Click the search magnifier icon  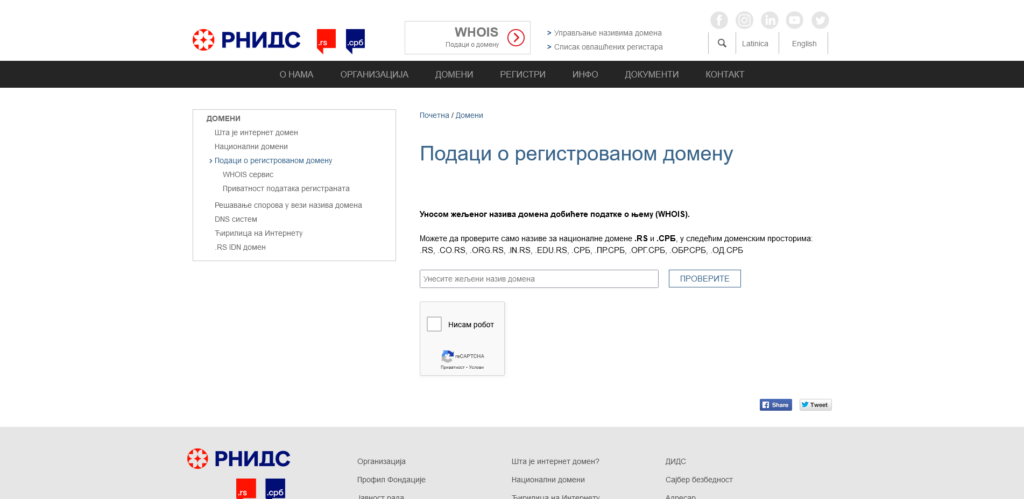tap(722, 44)
